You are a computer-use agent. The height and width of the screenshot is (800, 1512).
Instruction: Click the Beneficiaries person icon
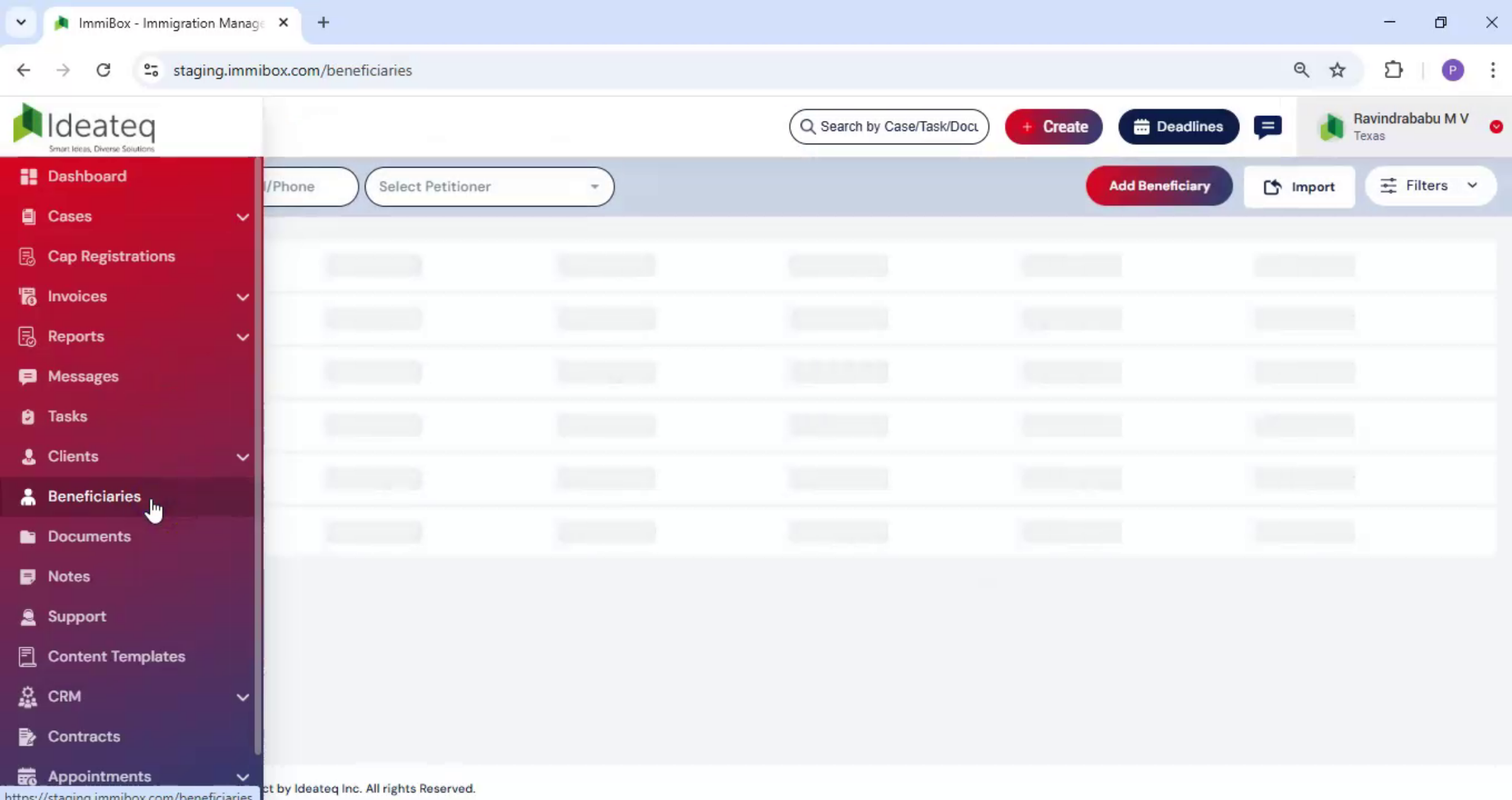28,496
